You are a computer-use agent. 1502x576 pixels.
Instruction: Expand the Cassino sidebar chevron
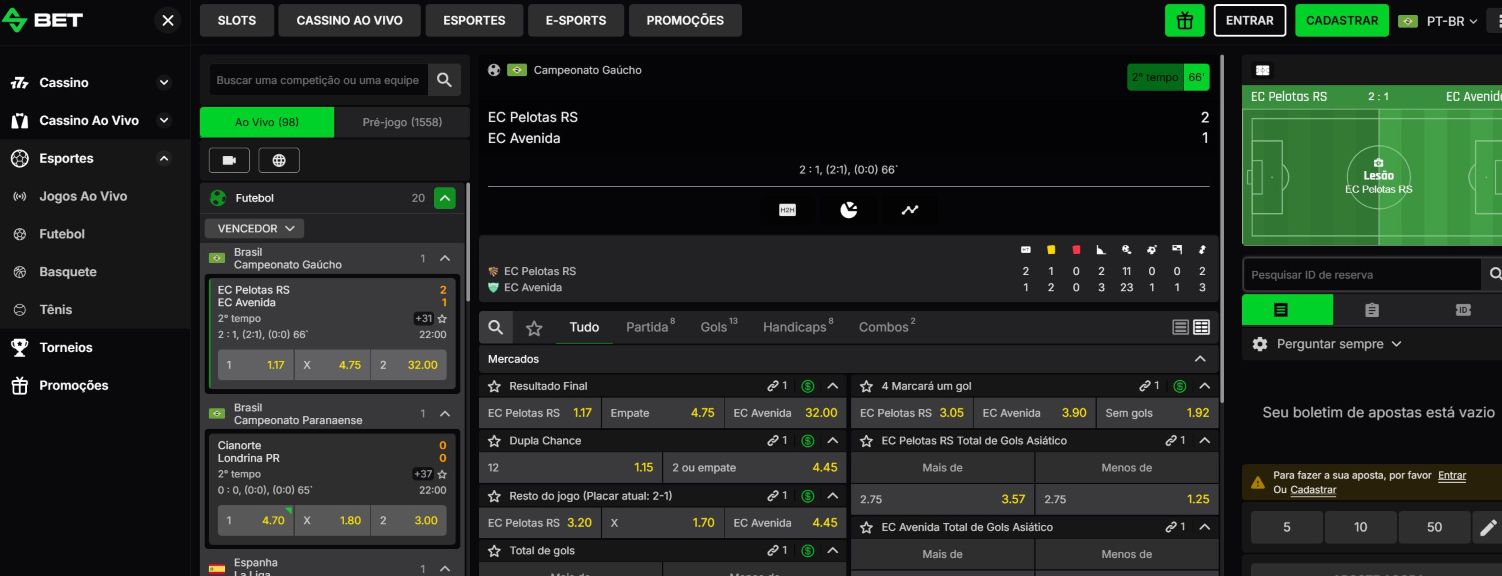click(x=164, y=83)
